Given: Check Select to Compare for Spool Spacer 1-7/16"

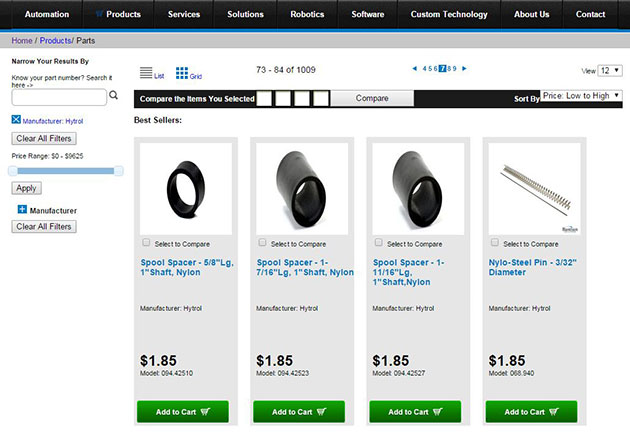Looking at the screenshot, I should tap(263, 243).
